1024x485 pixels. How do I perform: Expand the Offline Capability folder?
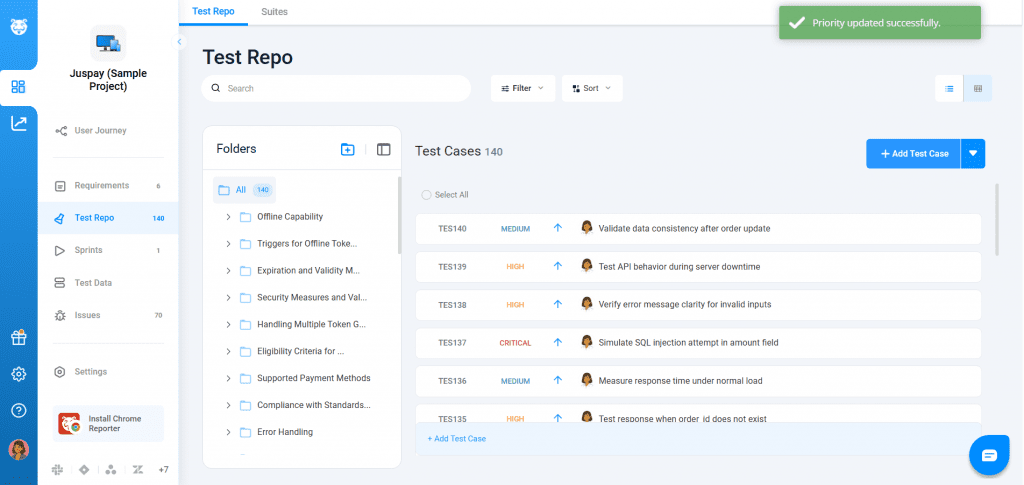[x=229, y=216]
